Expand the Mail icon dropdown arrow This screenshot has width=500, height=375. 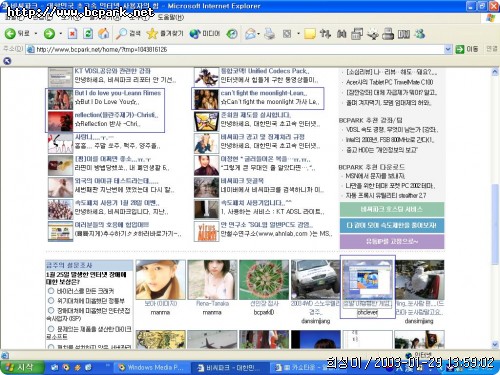pos(259,33)
